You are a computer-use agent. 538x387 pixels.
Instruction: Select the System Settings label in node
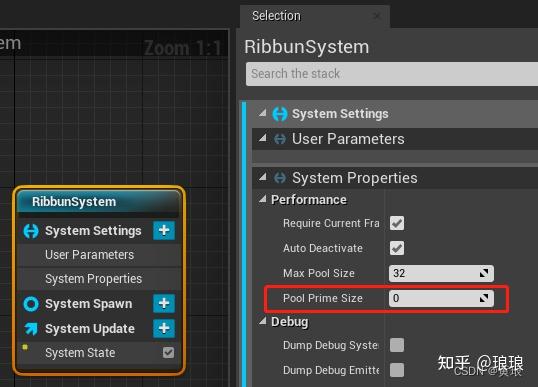click(93, 231)
